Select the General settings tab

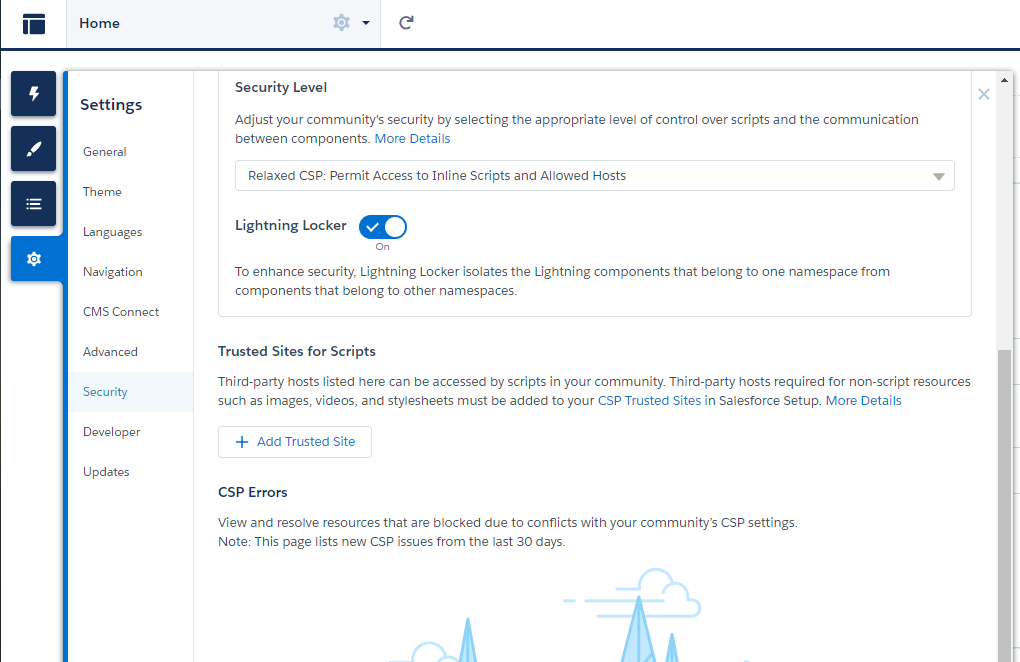click(x=105, y=152)
